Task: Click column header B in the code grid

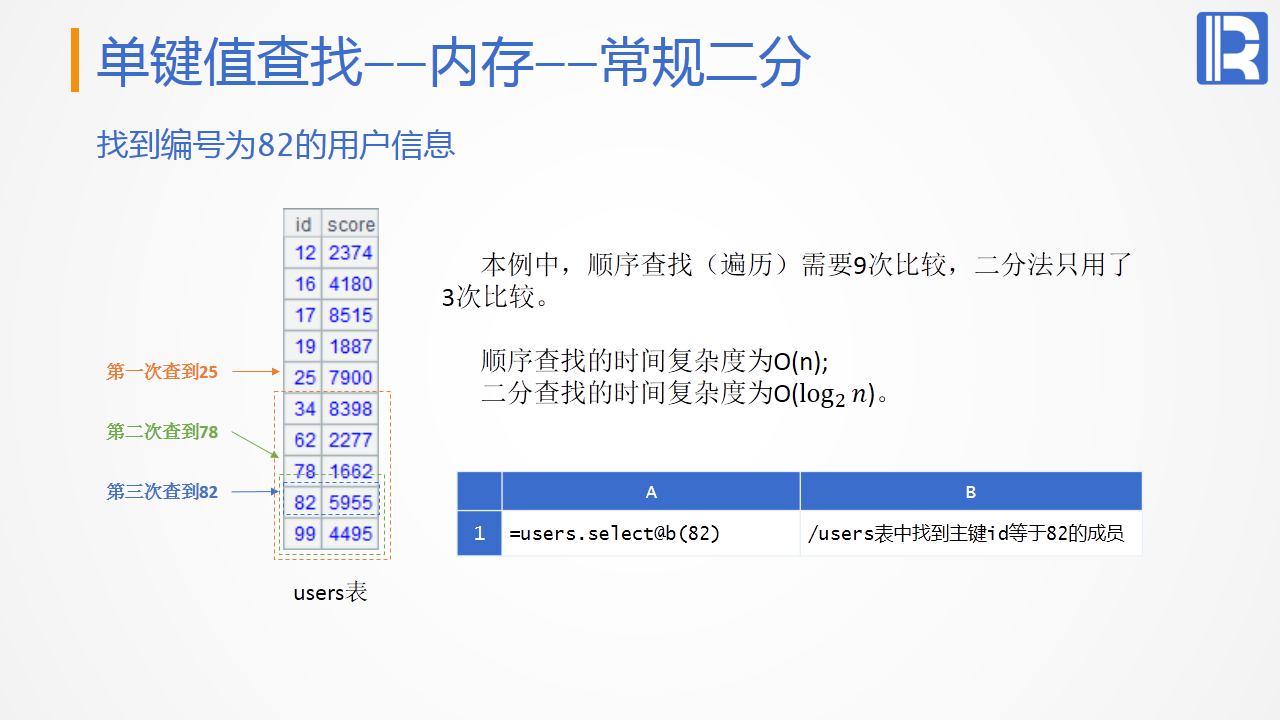Action: click(971, 491)
